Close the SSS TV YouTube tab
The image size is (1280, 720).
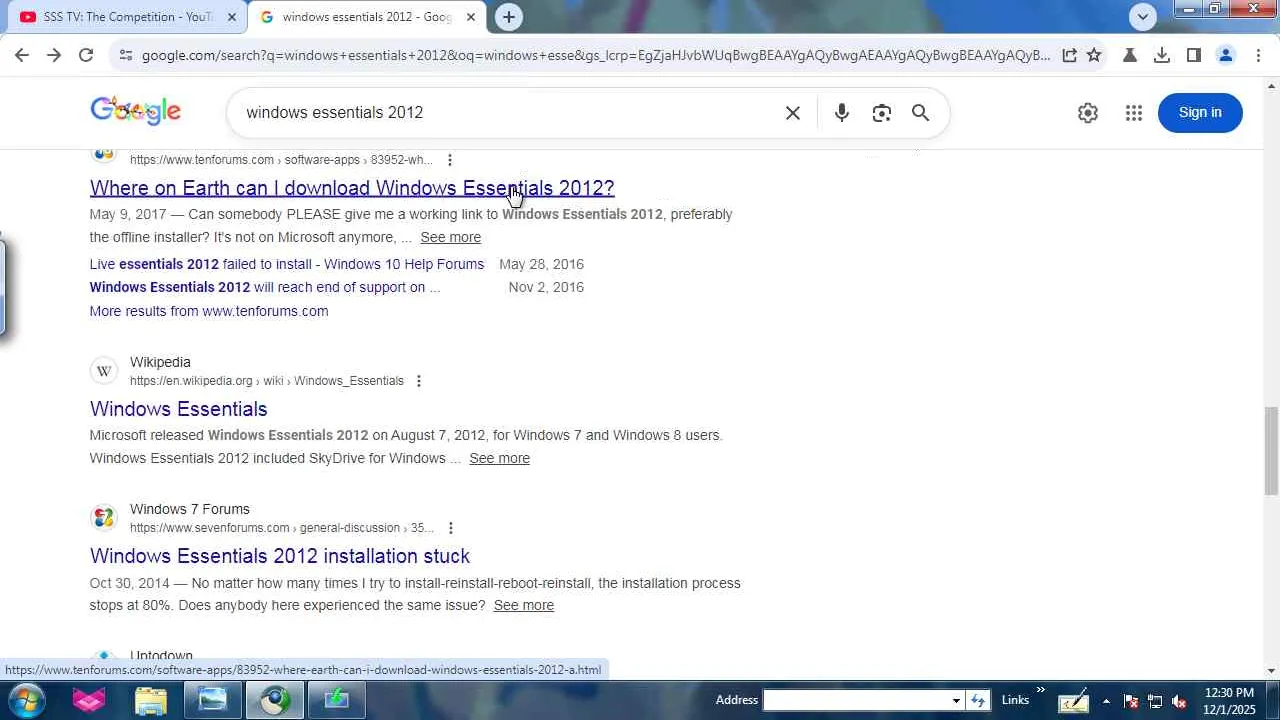tap(232, 17)
